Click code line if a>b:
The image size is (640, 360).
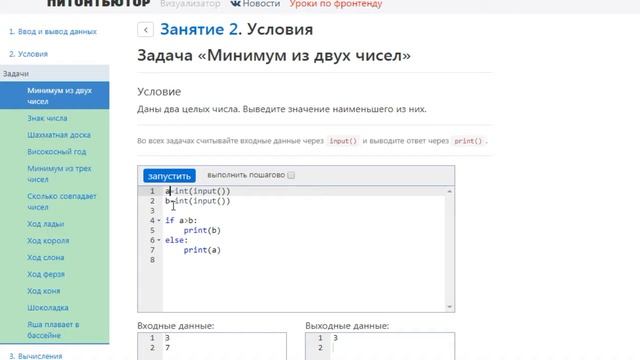point(181,220)
